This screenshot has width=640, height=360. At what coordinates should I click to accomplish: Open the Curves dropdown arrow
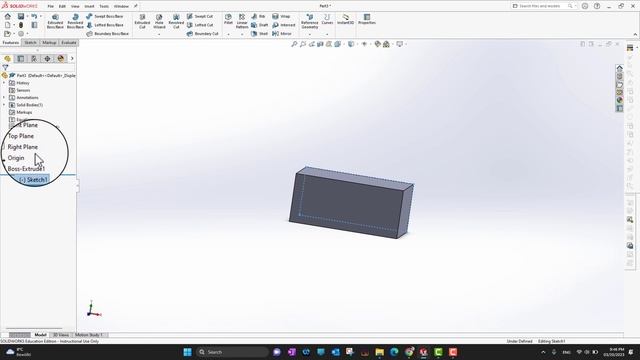[327, 34]
